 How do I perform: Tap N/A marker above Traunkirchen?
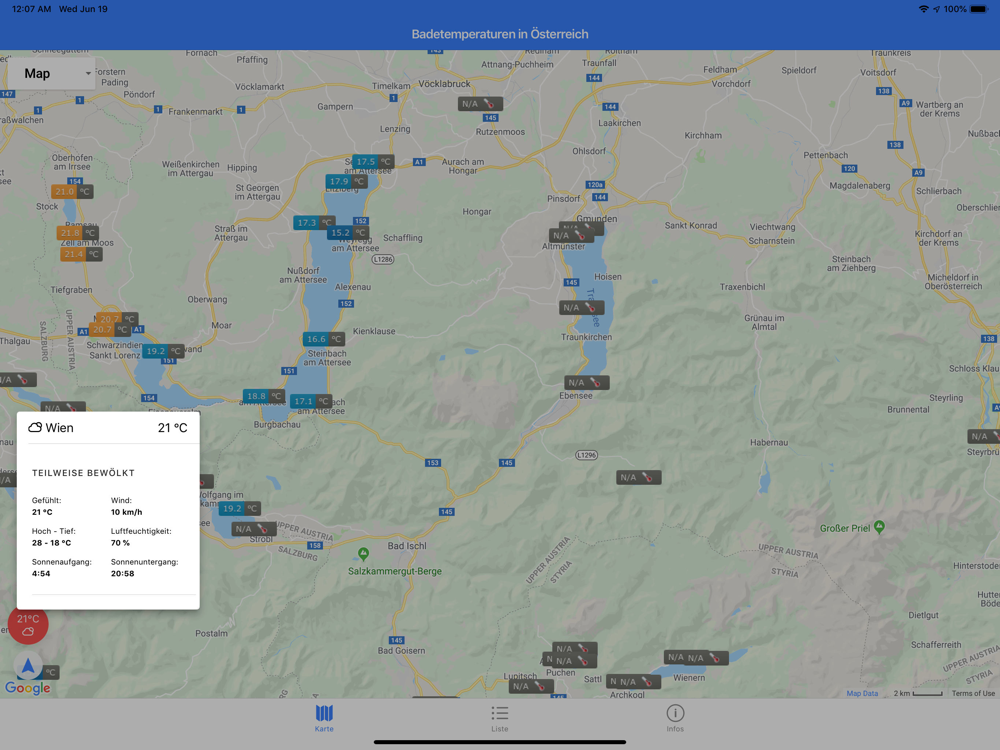pos(582,307)
